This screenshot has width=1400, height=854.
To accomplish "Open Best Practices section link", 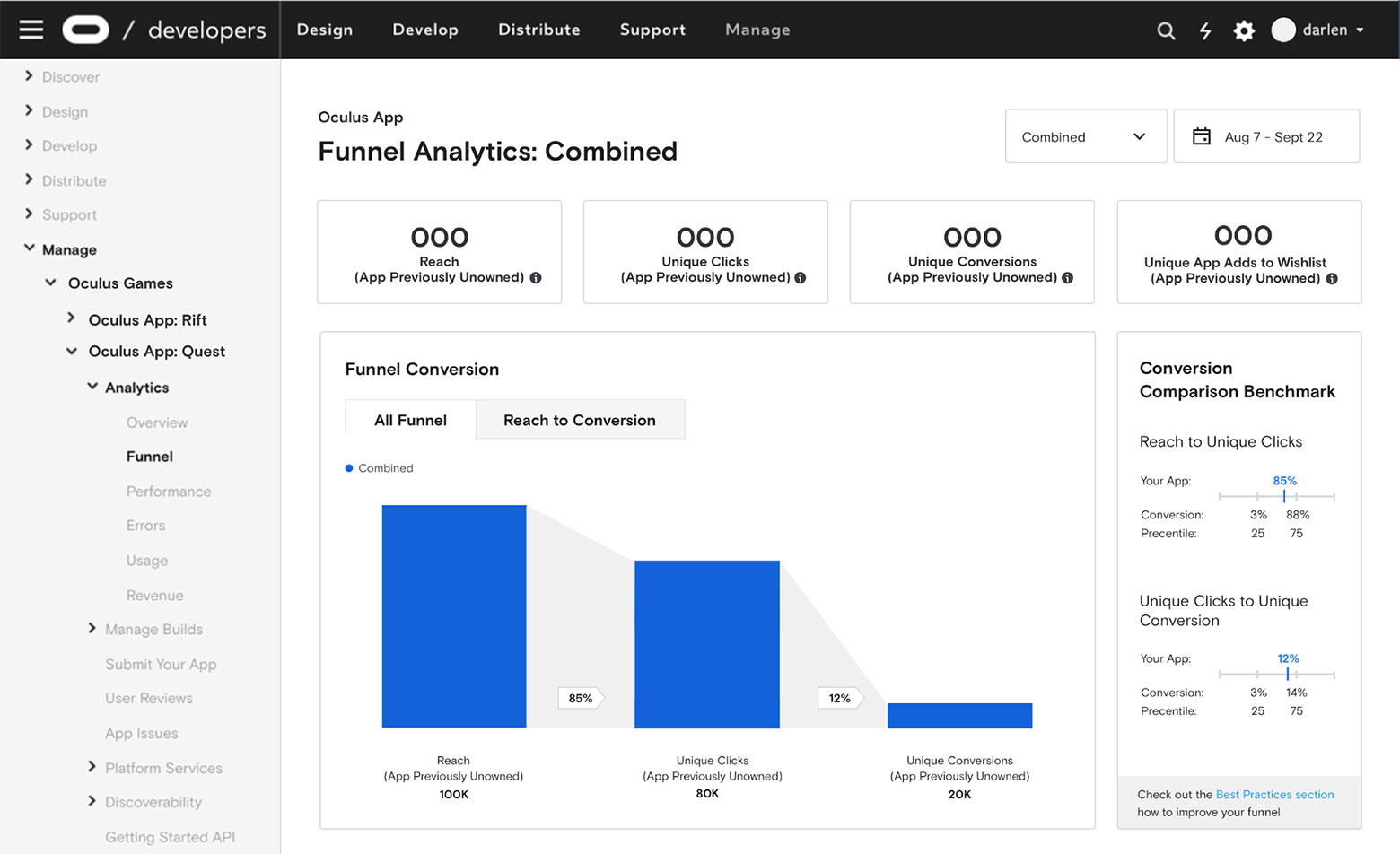I will (1274, 795).
